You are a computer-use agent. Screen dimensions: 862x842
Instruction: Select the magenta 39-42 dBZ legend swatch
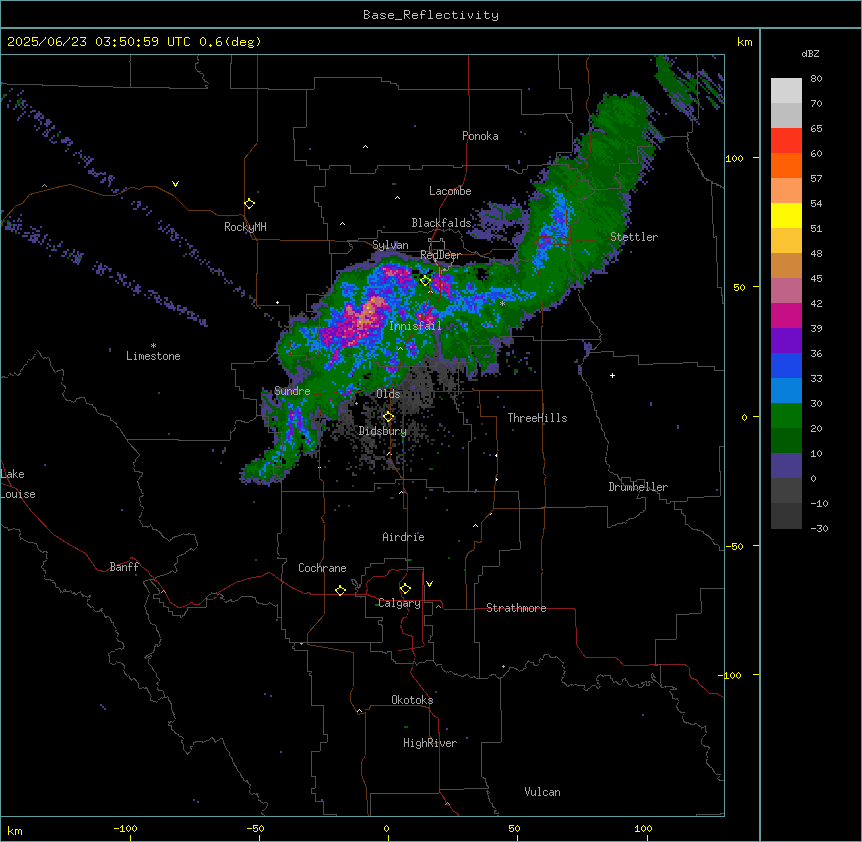786,315
